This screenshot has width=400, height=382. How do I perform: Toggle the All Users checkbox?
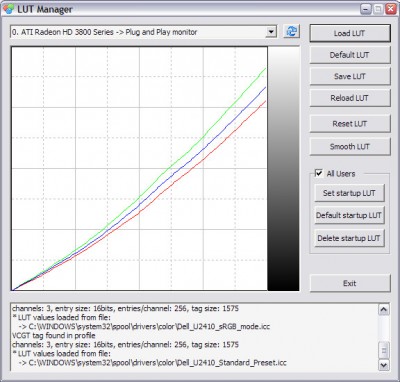coord(319,173)
